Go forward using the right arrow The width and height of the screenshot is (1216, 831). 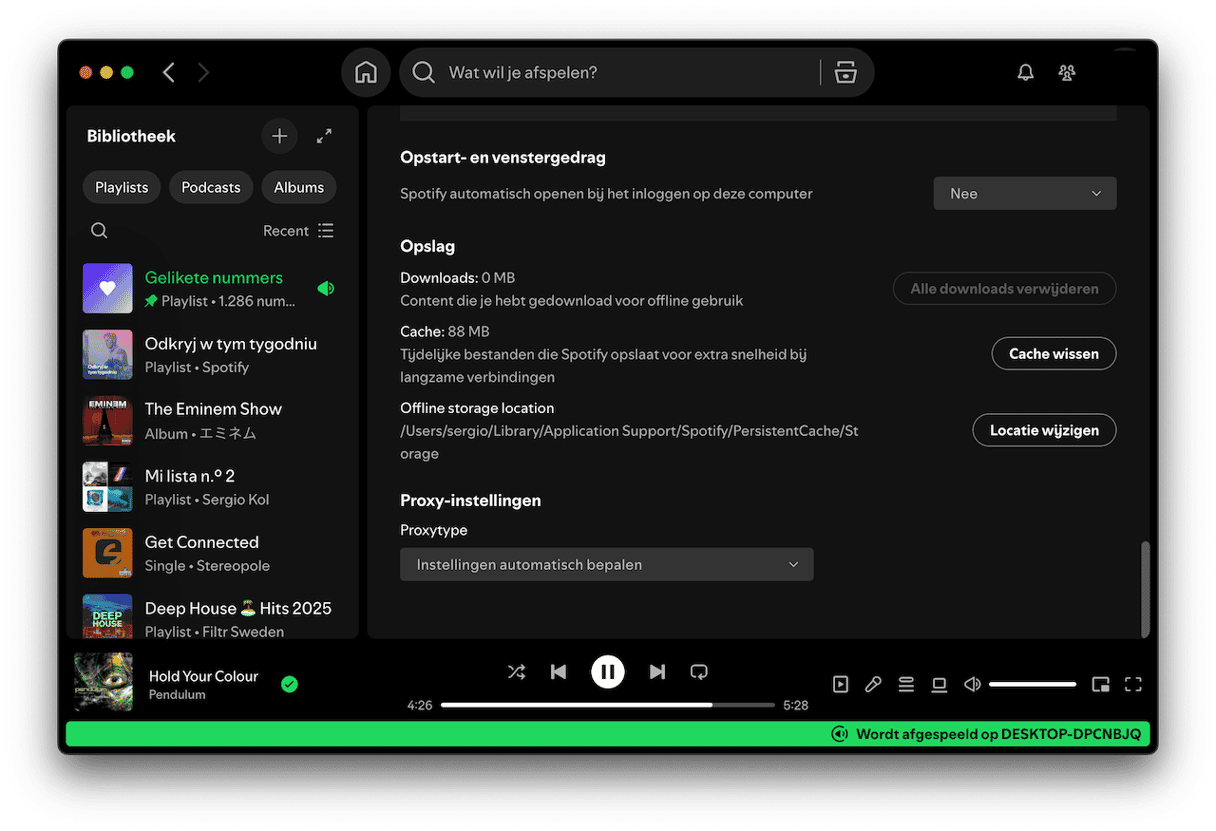203,72
